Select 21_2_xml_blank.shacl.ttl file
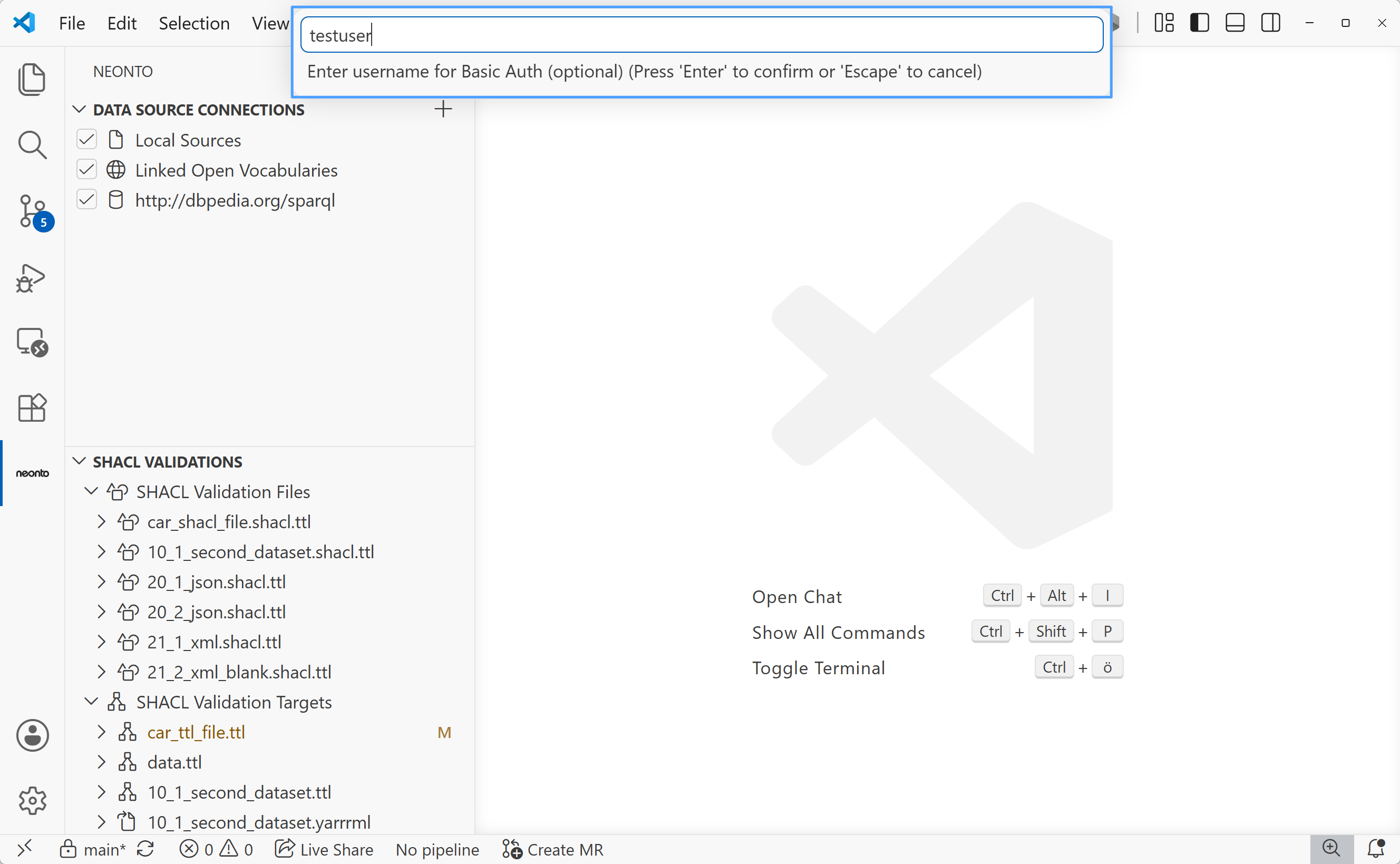 (239, 672)
